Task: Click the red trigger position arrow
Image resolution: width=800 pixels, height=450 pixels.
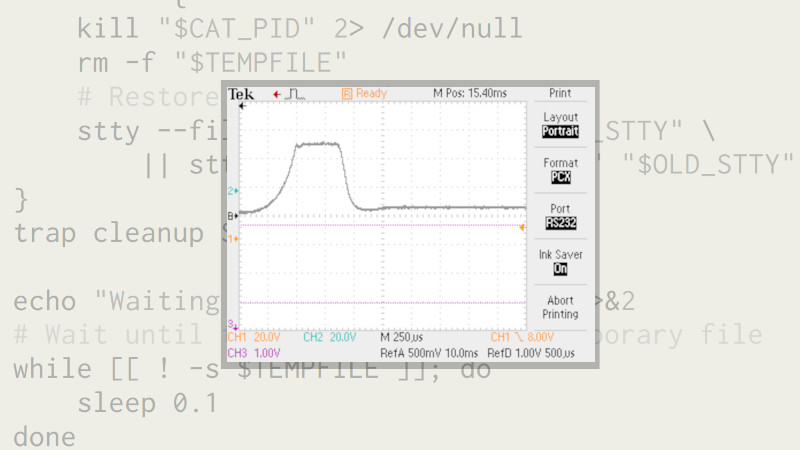Action: coord(277,94)
